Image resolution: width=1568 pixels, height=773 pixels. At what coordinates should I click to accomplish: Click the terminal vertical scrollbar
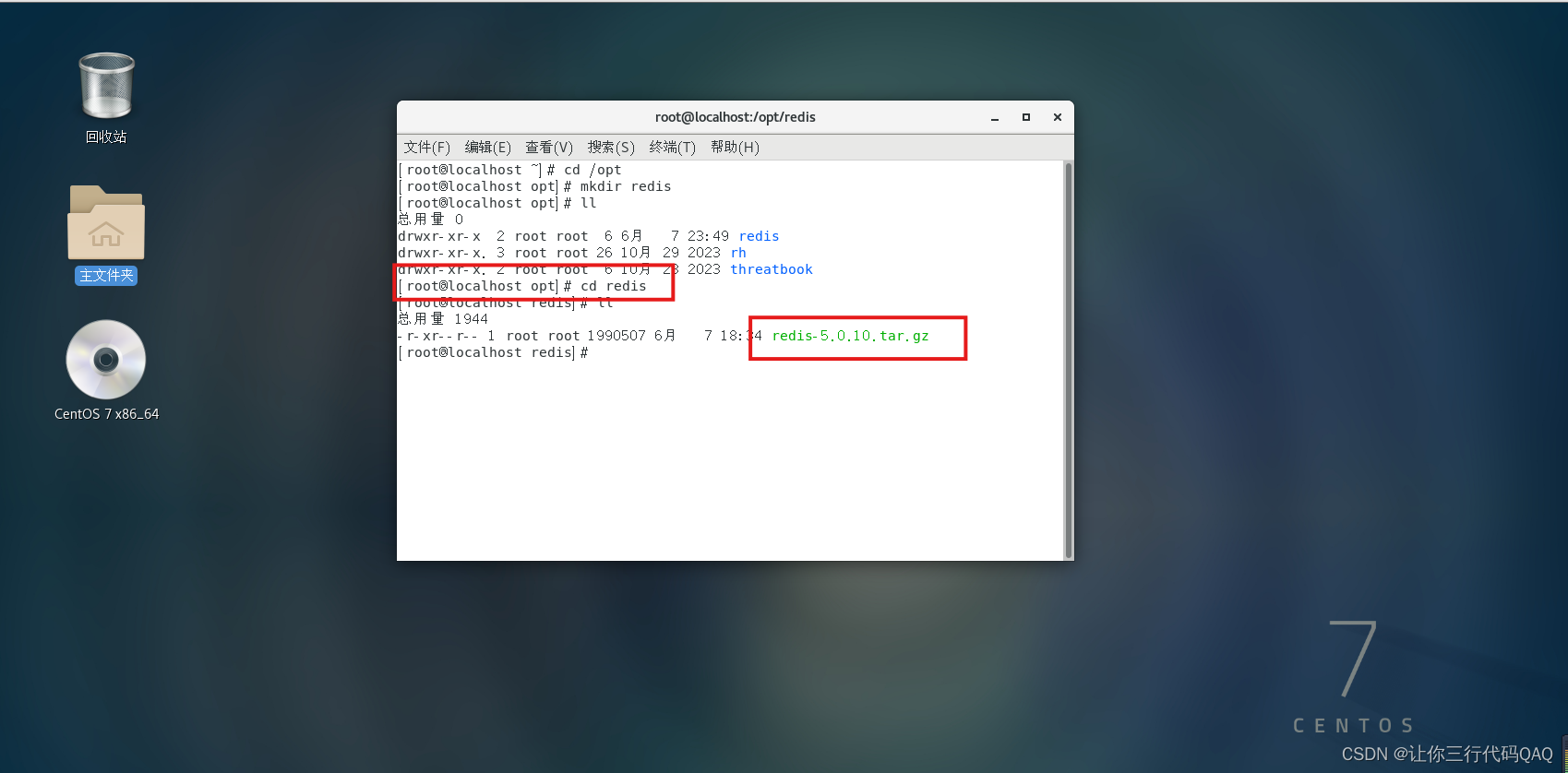tap(1069, 361)
